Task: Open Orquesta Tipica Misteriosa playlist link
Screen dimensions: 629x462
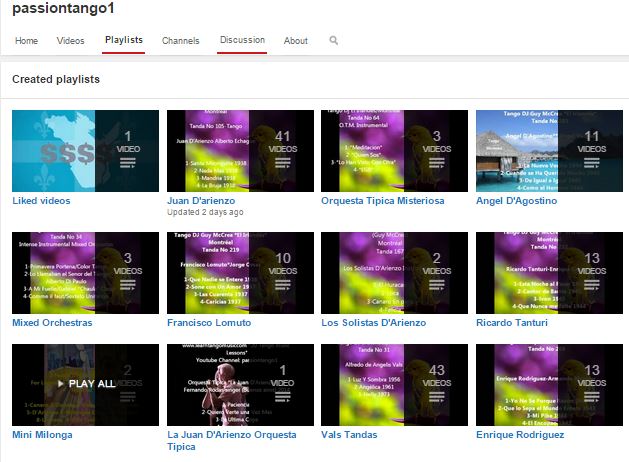Action: (x=383, y=201)
